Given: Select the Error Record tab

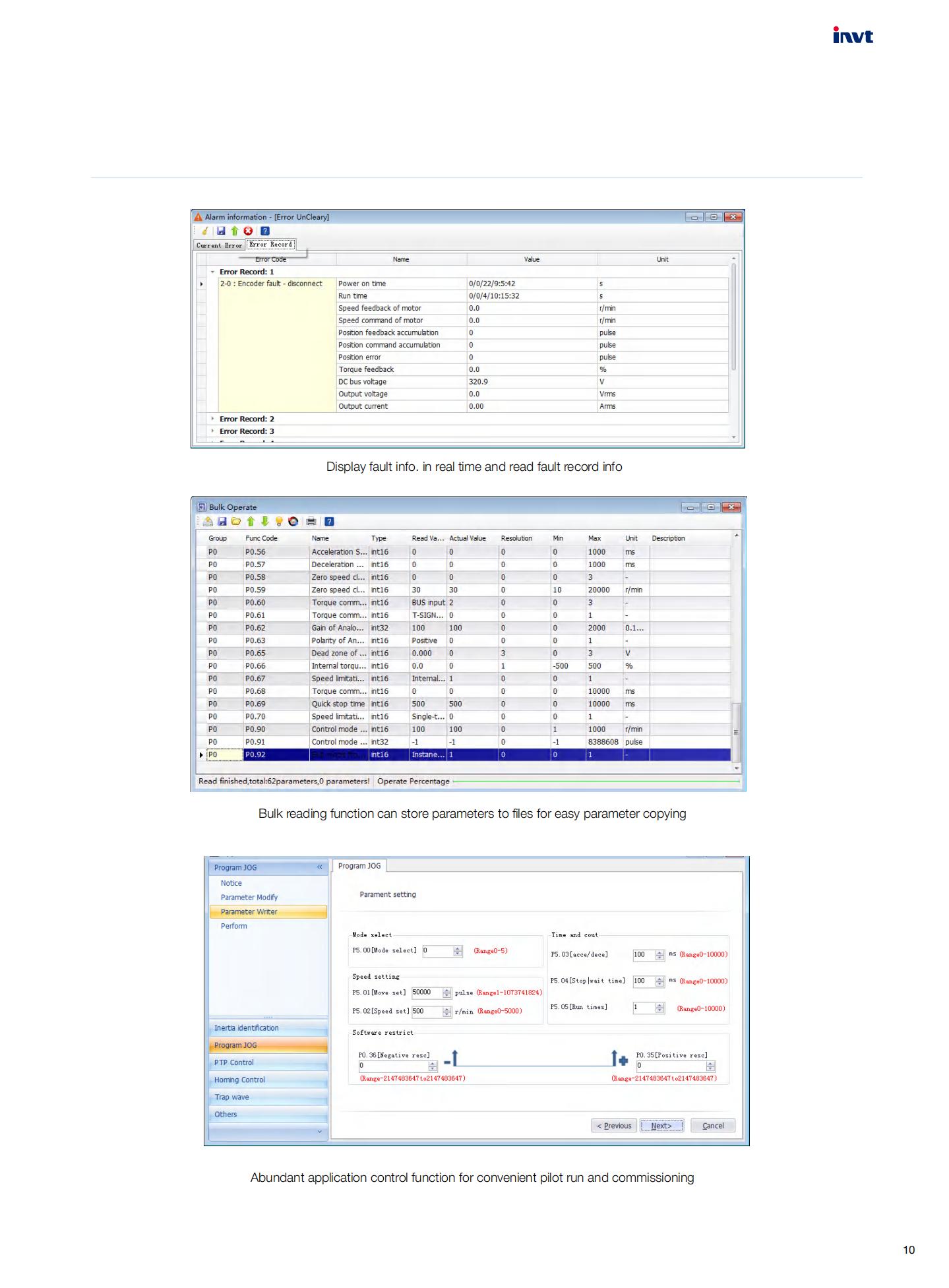Looking at the screenshot, I should click(x=270, y=245).
